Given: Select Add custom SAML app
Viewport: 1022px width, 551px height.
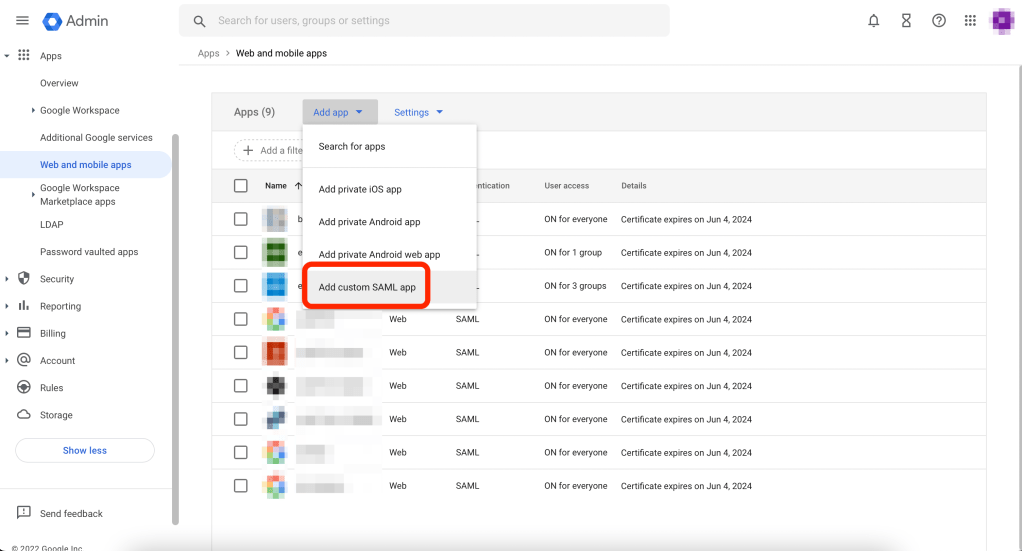Looking at the screenshot, I should pyautogui.click(x=367, y=287).
